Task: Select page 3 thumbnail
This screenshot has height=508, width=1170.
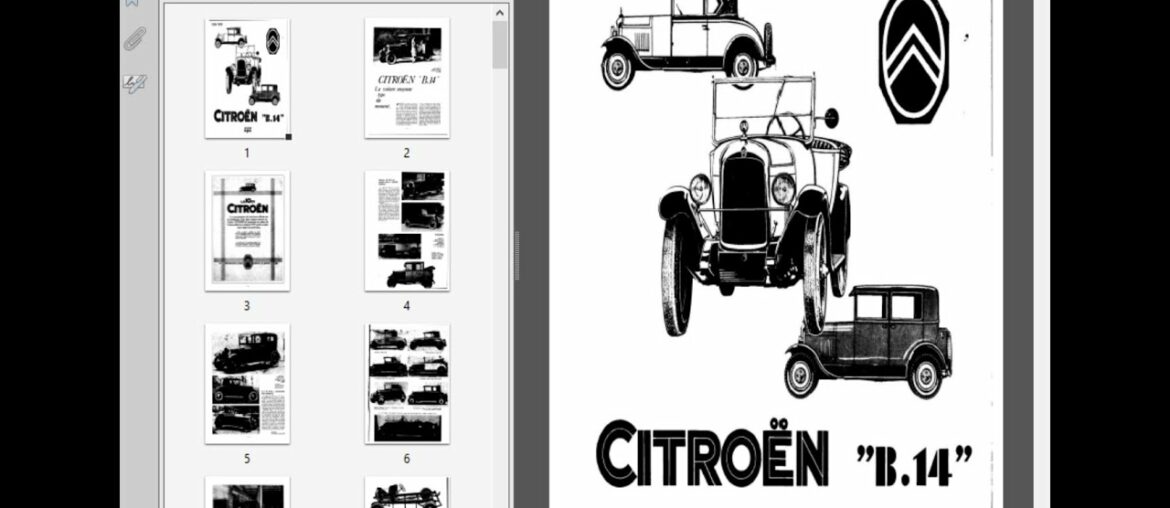Action: [247, 231]
